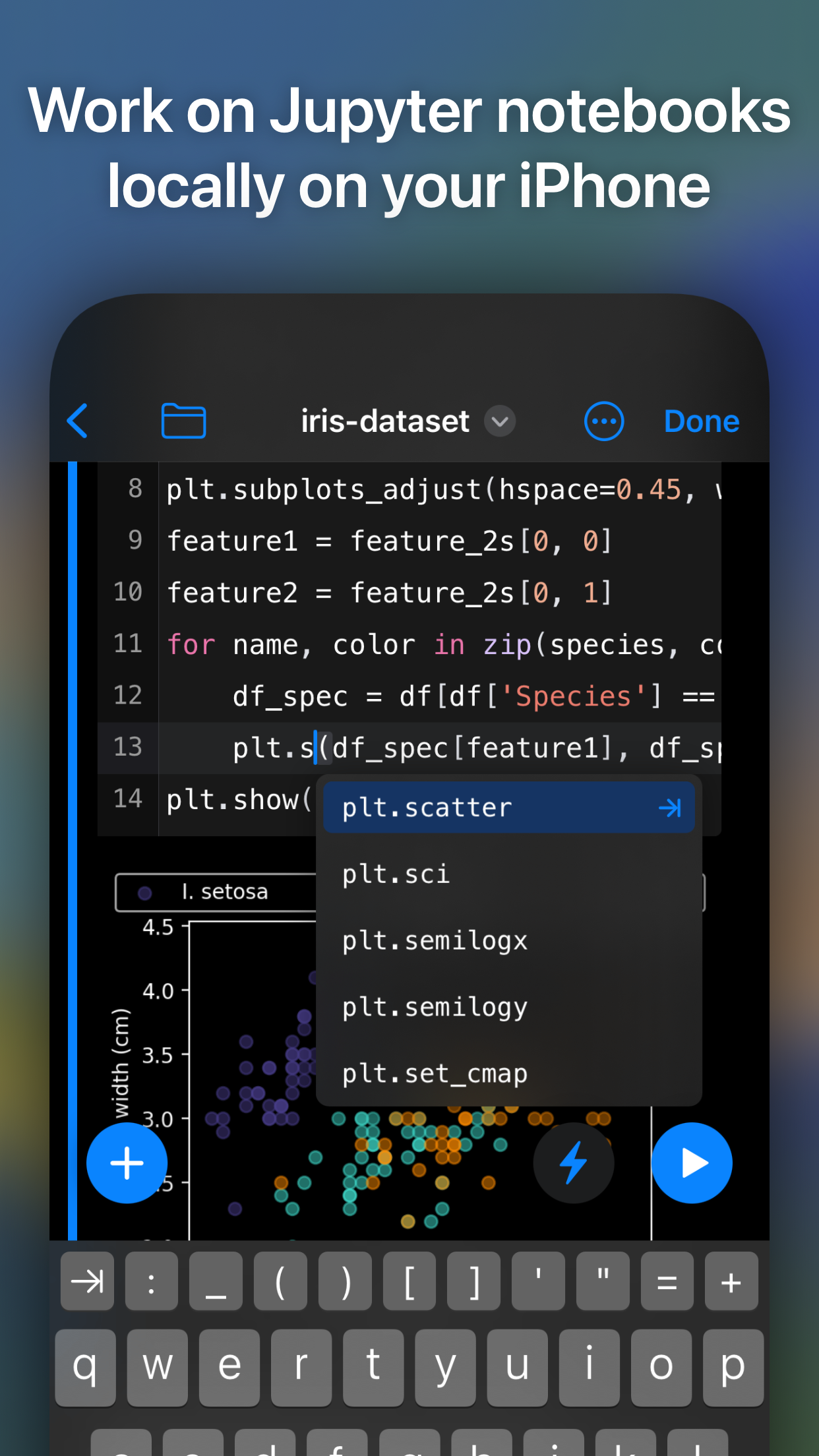Accept completion with the tab arrow icon
The image size is (819, 1456).
(x=669, y=808)
